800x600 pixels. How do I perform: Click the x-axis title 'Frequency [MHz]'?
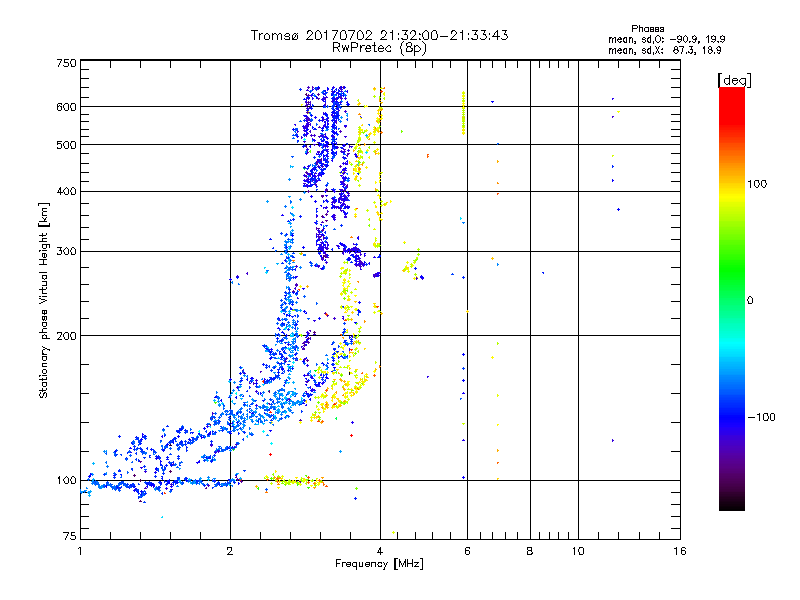[379, 564]
